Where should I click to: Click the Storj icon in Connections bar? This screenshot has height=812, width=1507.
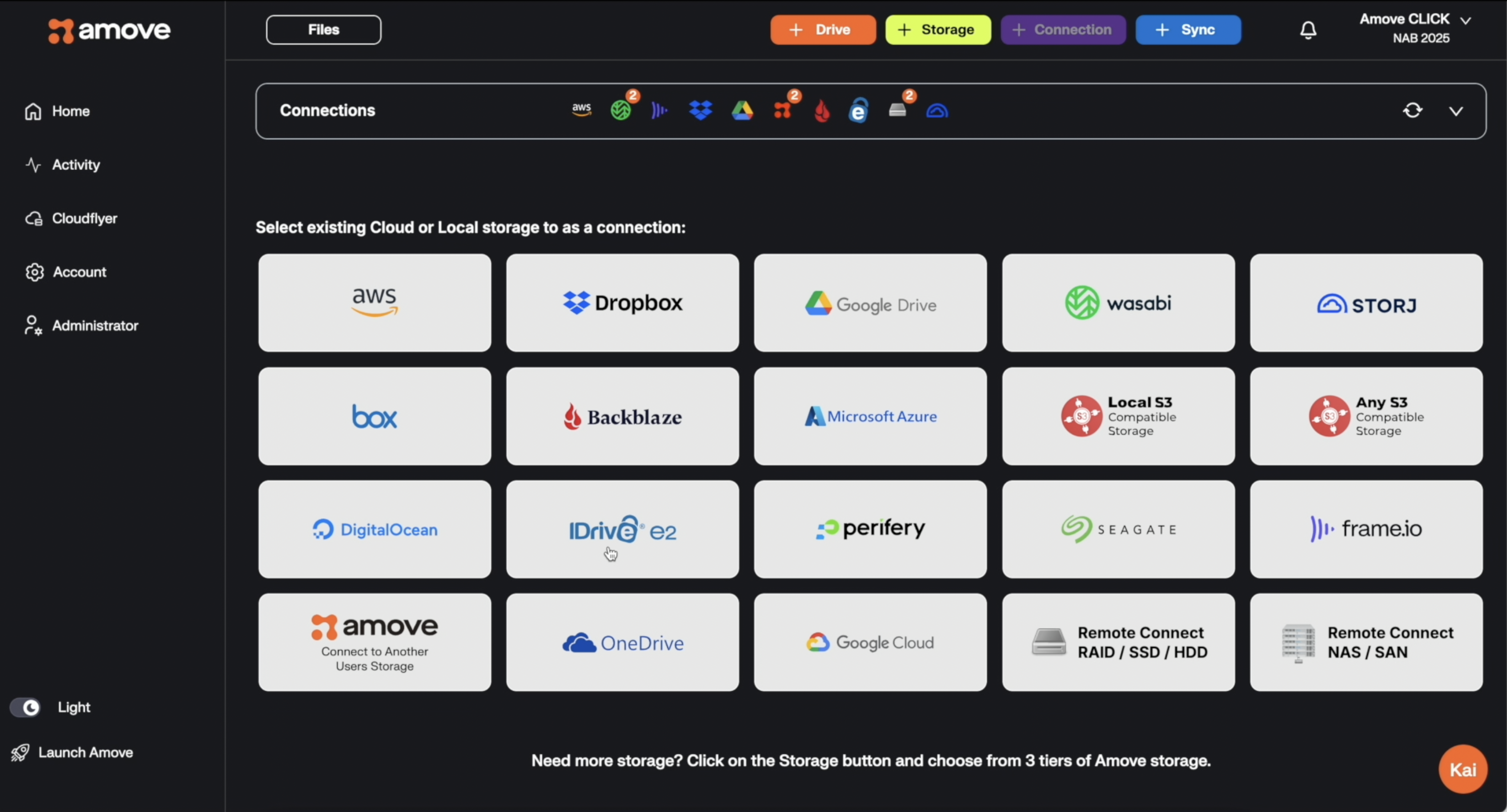pos(937,111)
